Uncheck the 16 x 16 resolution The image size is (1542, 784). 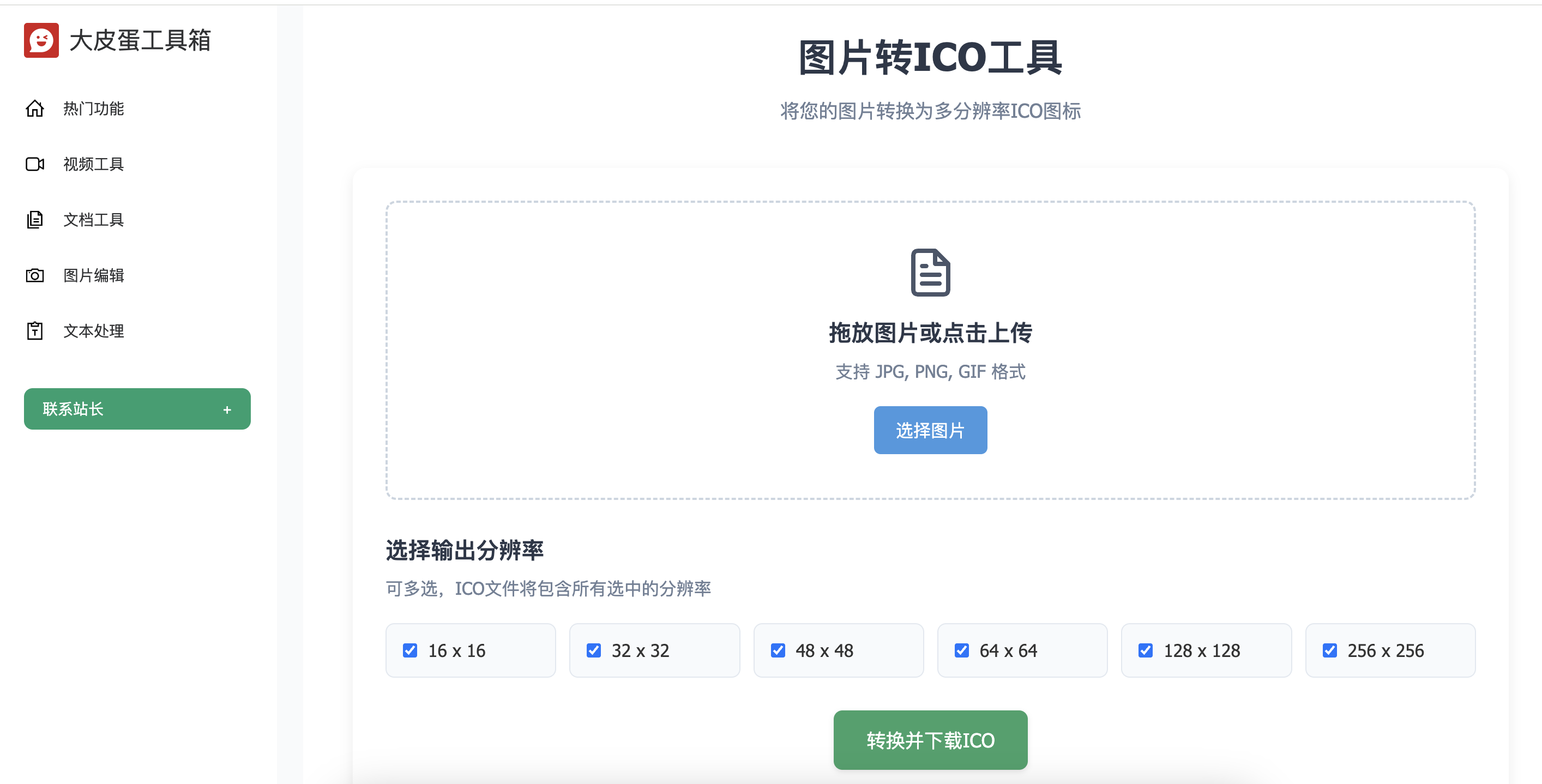pyautogui.click(x=410, y=650)
